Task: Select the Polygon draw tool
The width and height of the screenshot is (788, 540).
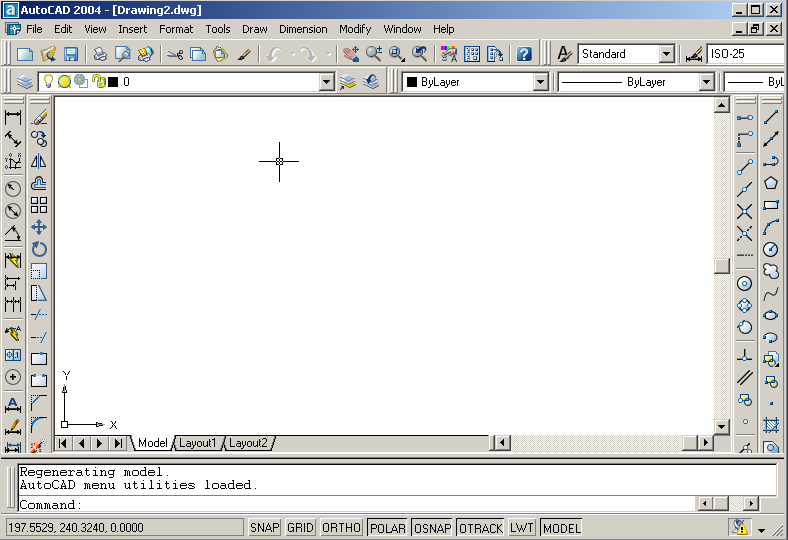Action: tap(771, 183)
